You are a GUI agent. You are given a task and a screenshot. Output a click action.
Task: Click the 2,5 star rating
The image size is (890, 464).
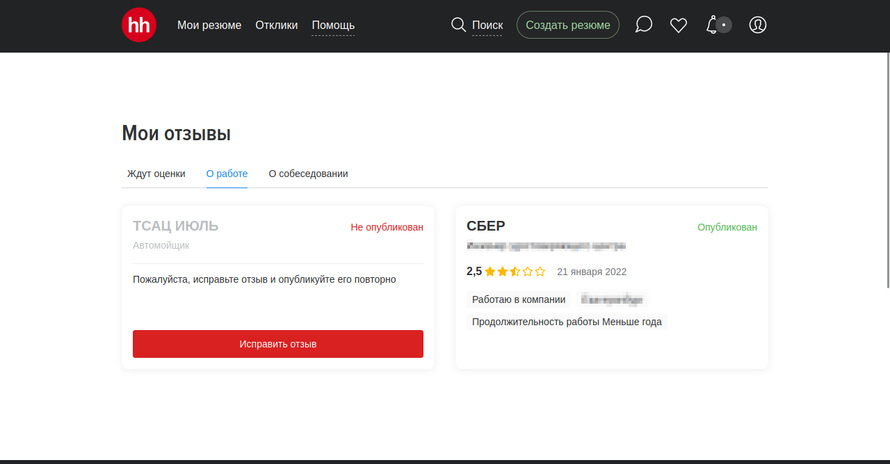click(x=506, y=271)
